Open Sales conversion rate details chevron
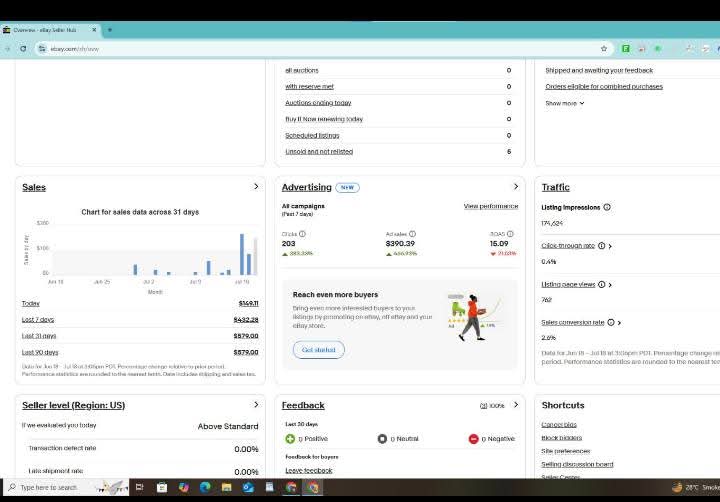720x502 pixels. click(x=619, y=323)
